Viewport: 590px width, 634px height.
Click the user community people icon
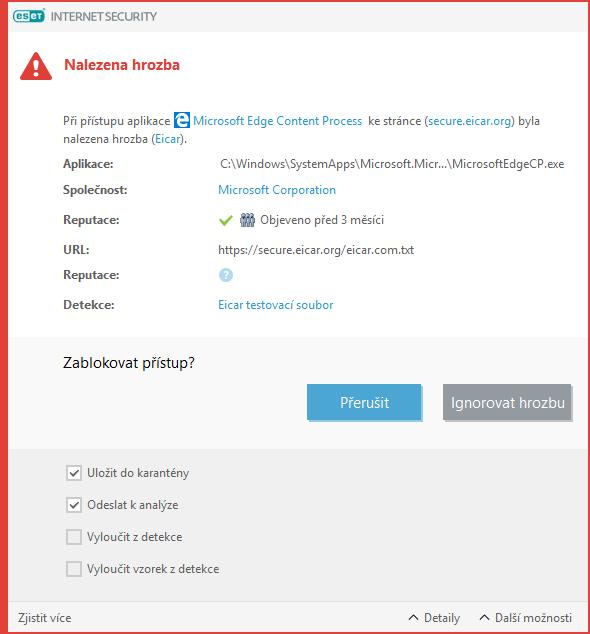tap(247, 220)
